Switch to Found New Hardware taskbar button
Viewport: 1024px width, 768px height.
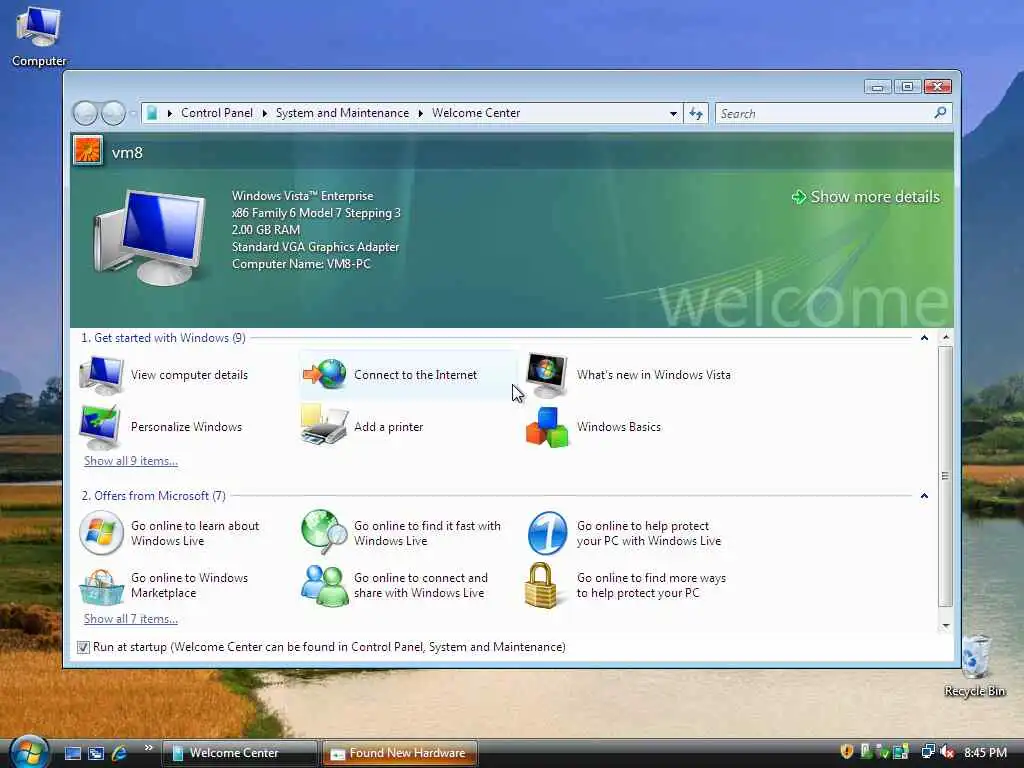pyautogui.click(x=400, y=753)
